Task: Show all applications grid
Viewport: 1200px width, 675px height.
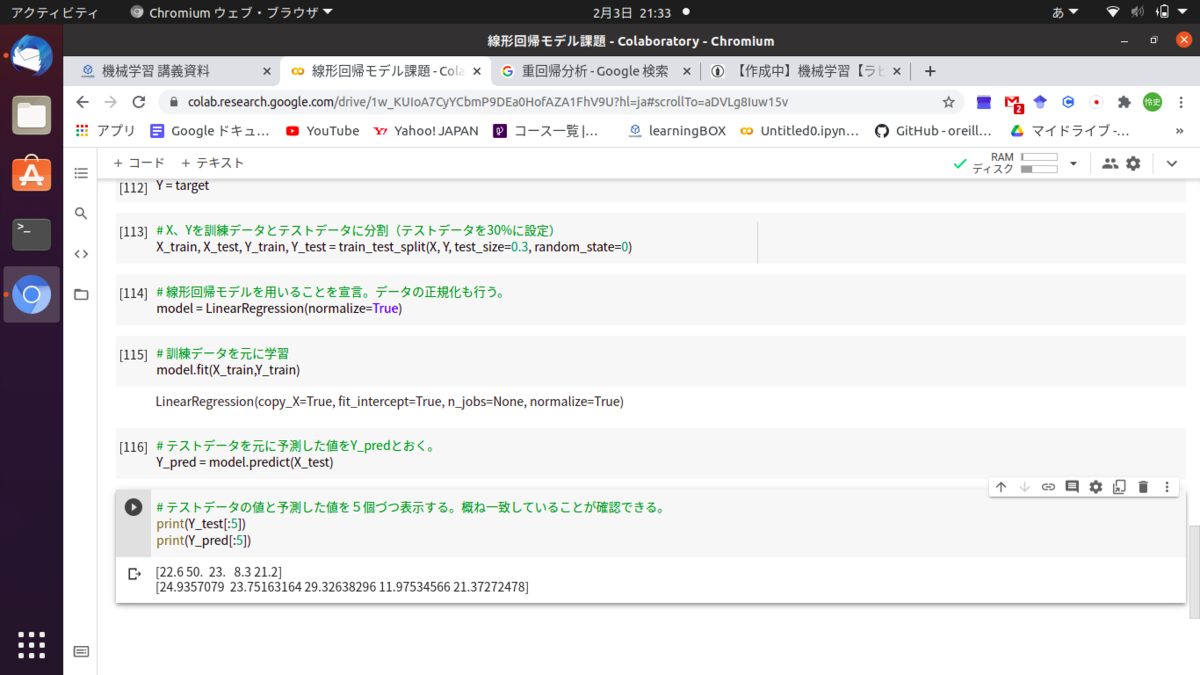Action: [31, 645]
